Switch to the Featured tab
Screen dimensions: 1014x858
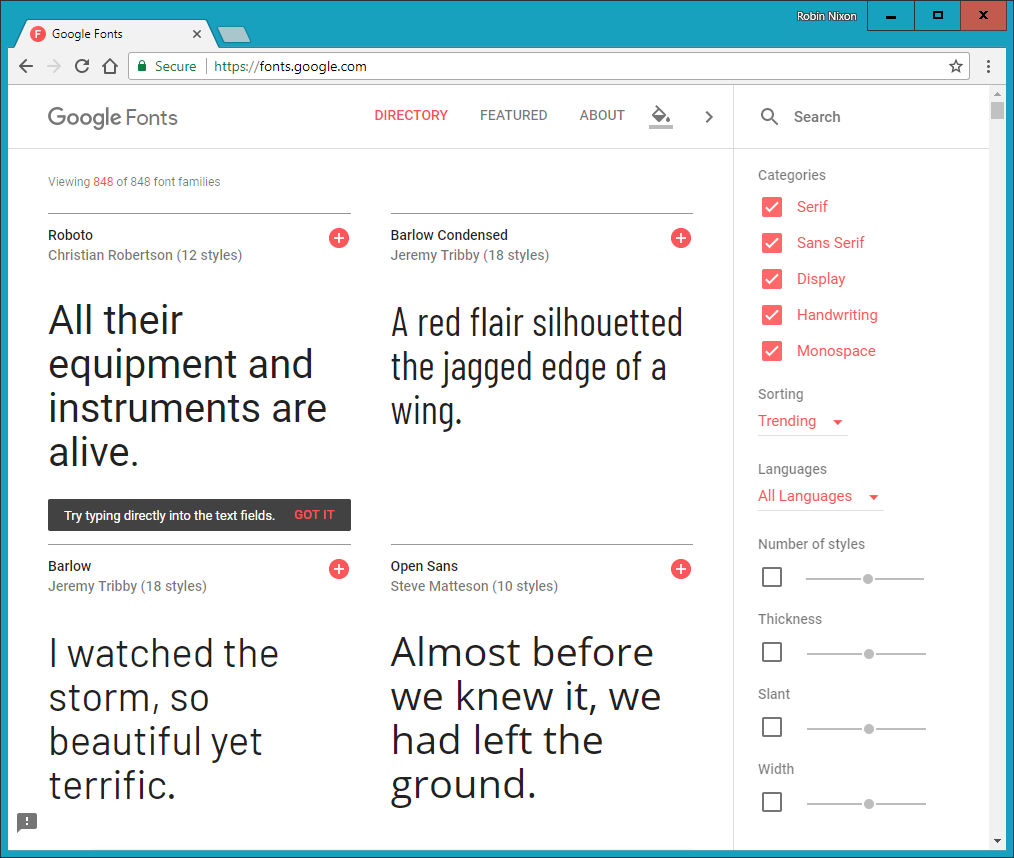pos(513,115)
